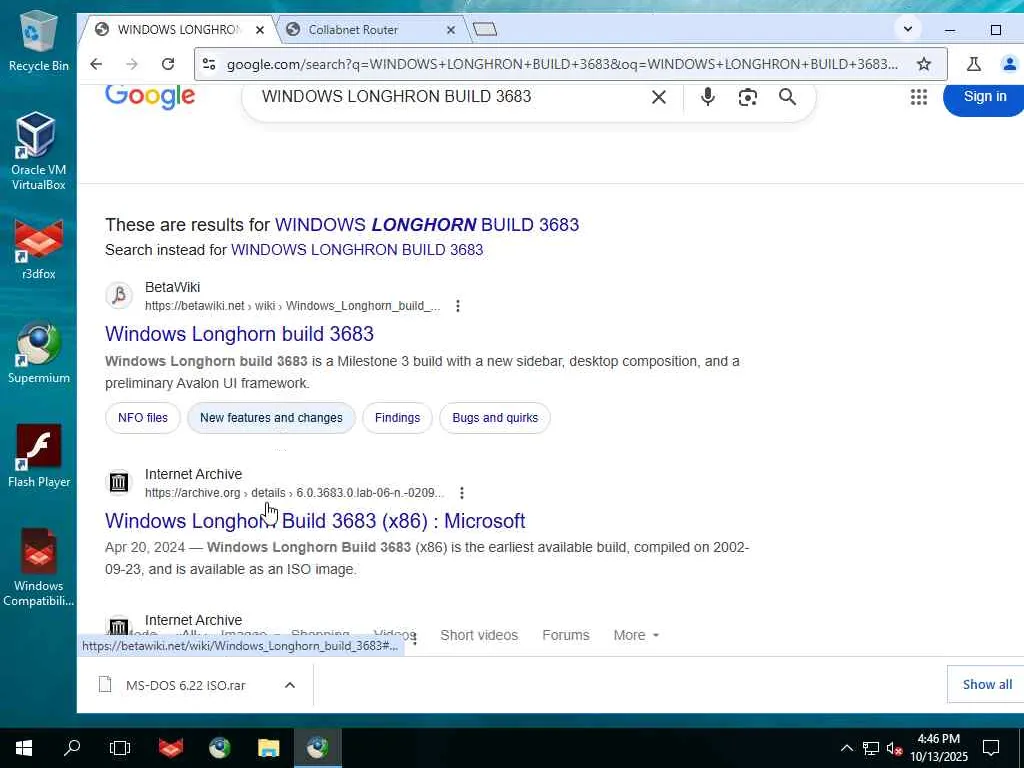
Task: Close the Collabnet Router tab
Action: [451, 30]
